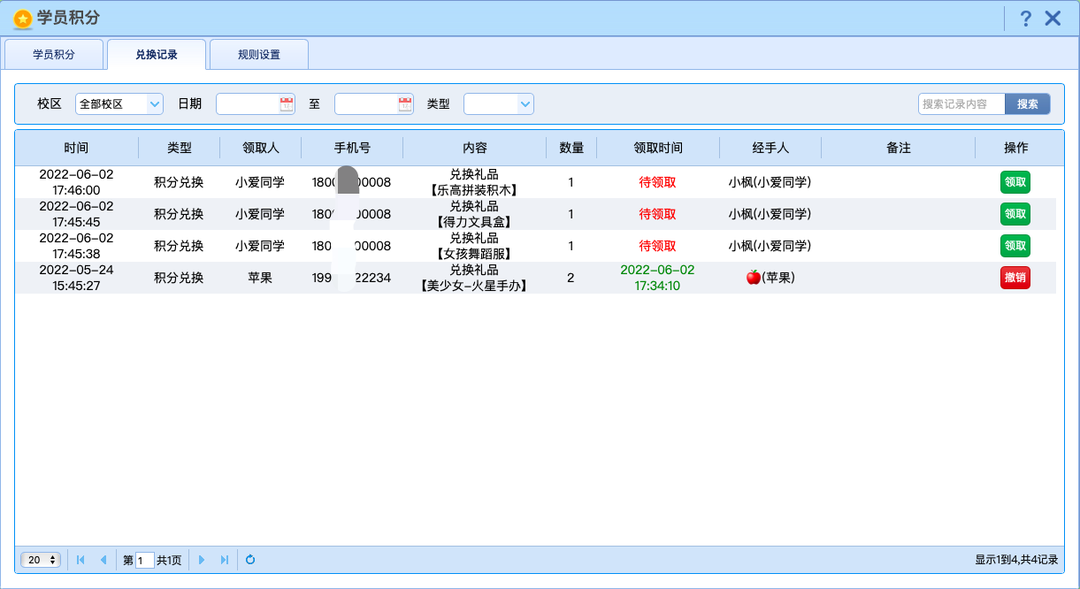Go to the next page arrow
The height and width of the screenshot is (589, 1080).
(x=201, y=560)
